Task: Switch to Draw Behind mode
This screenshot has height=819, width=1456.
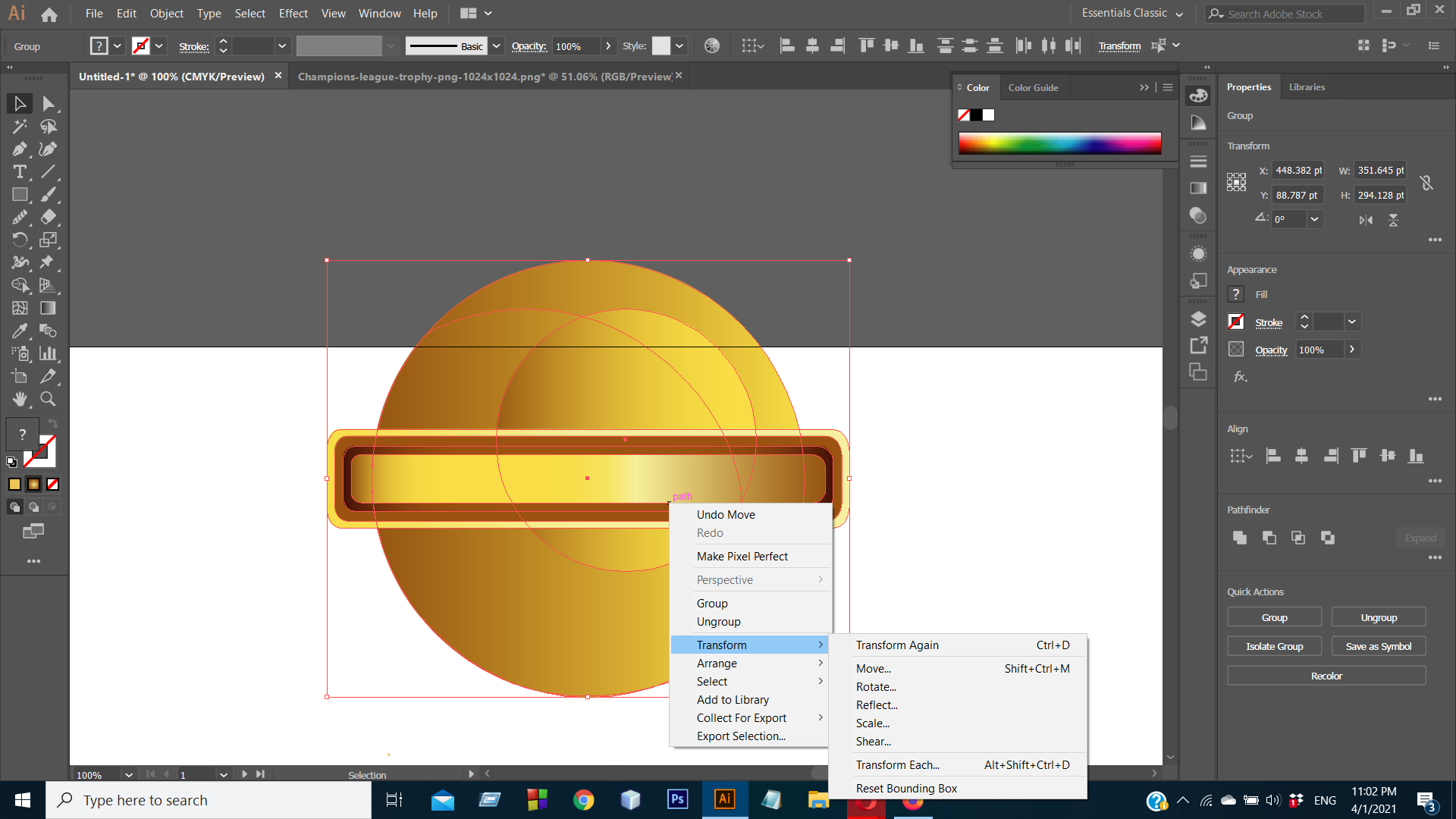Action: point(33,507)
